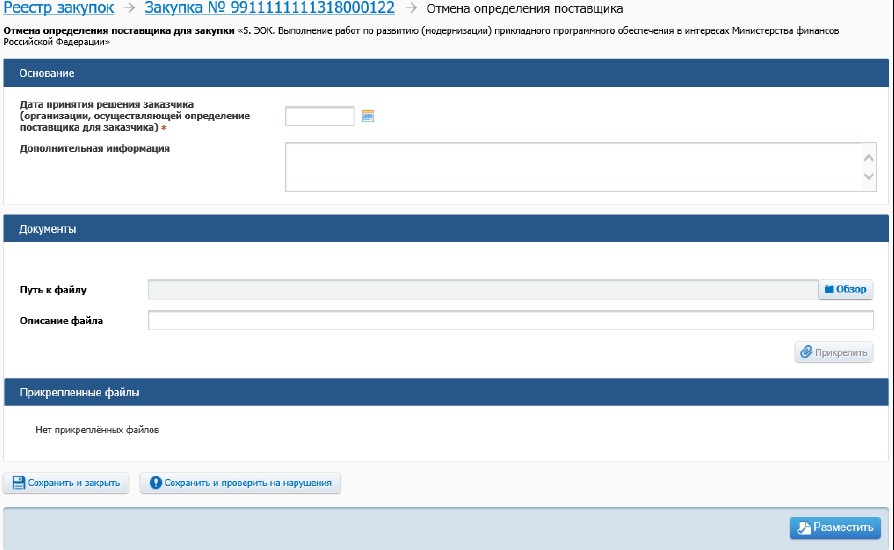Focus the decision date input field
Viewport: 894px width, 550px height.
(x=320, y=116)
